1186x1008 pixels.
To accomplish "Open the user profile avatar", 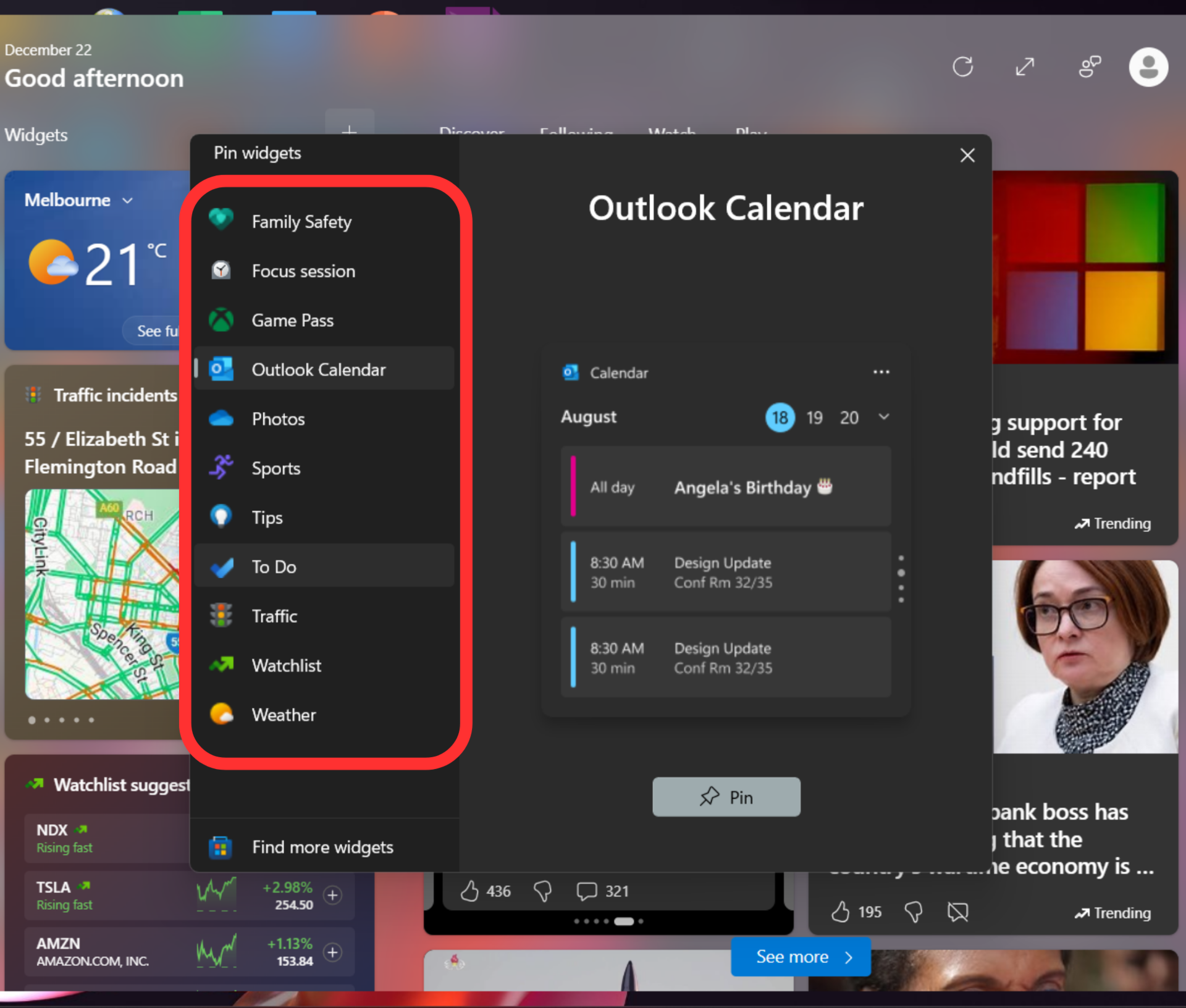I will click(x=1148, y=67).
